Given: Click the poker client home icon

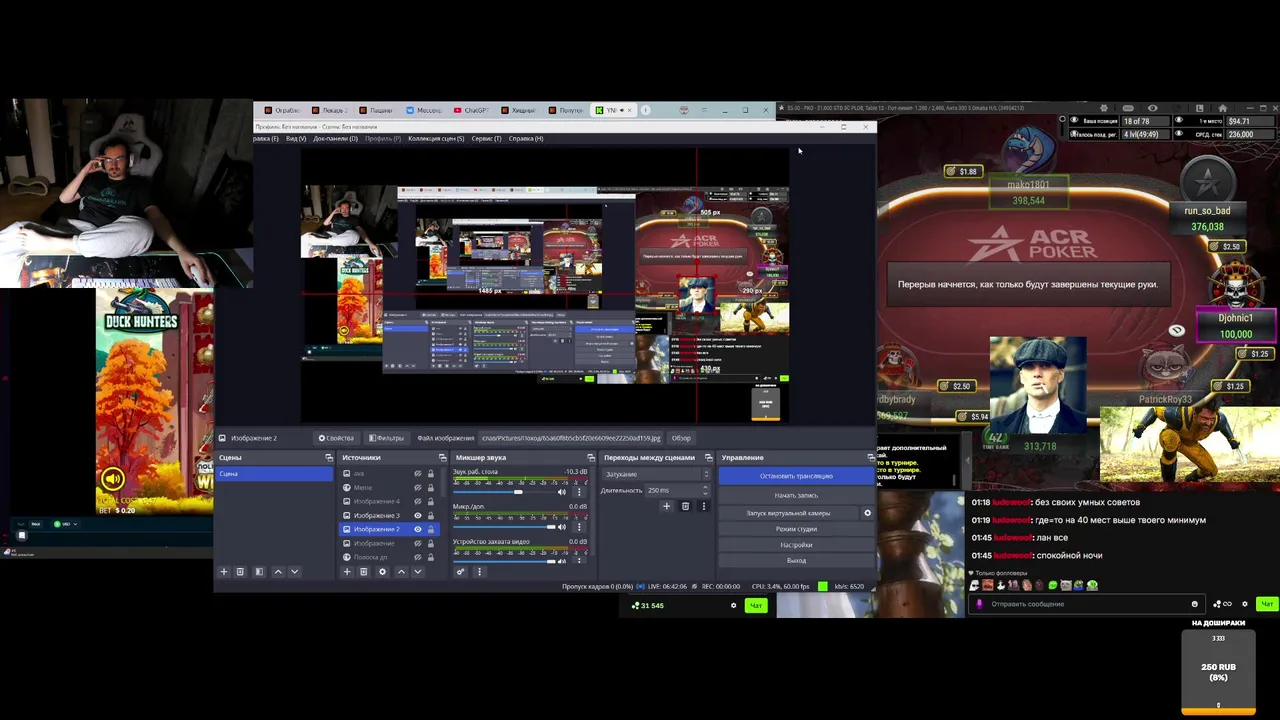Looking at the screenshot, I should click(x=1222, y=108).
